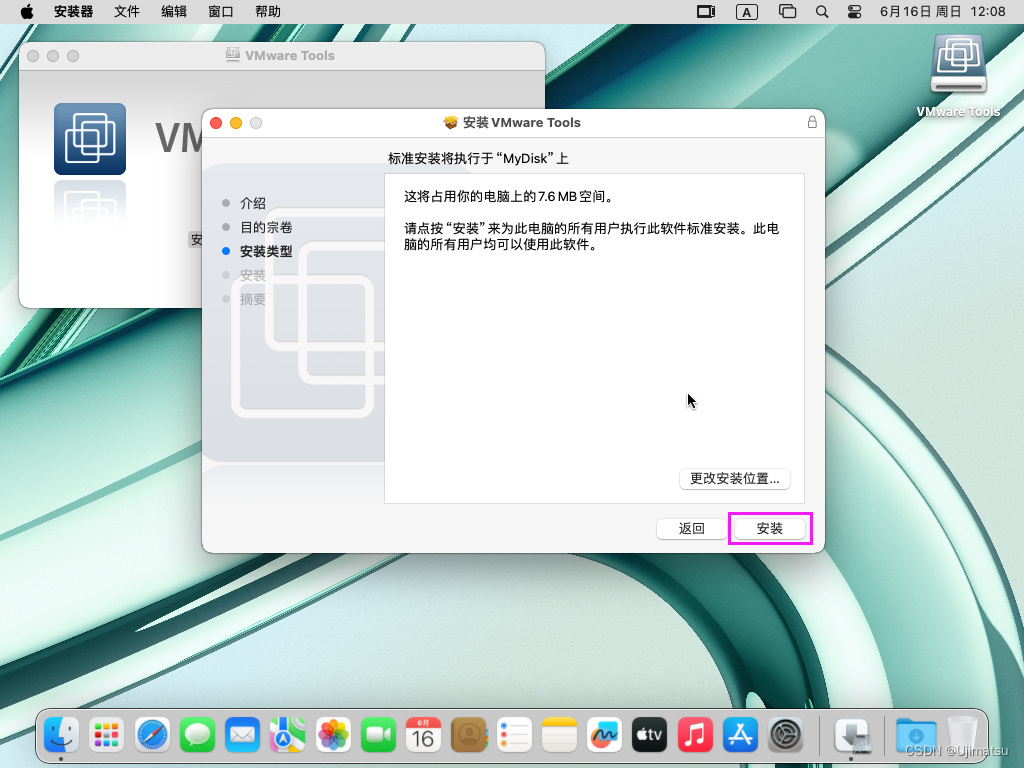This screenshot has height=768, width=1024.
Task: Select the dimmed 安装 step in sidebar
Action: point(253,276)
